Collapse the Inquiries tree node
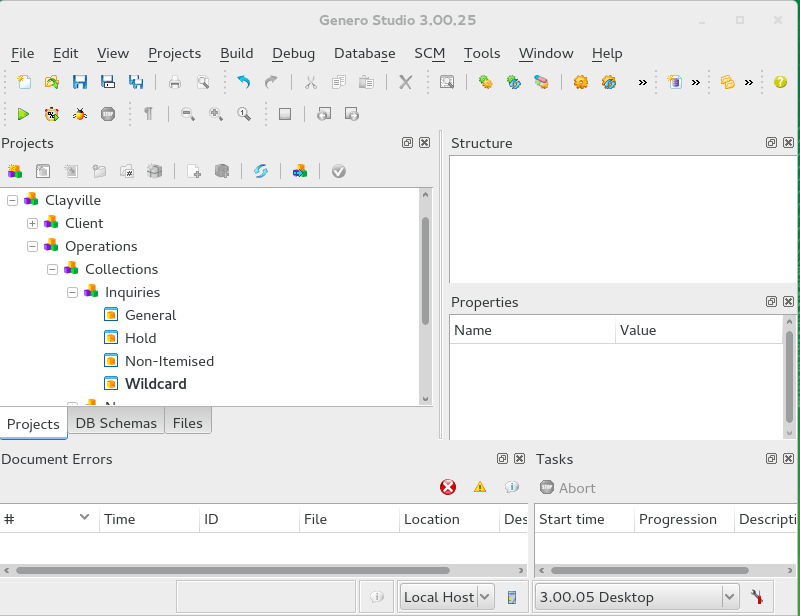800x616 pixels. tap(72, 292)
